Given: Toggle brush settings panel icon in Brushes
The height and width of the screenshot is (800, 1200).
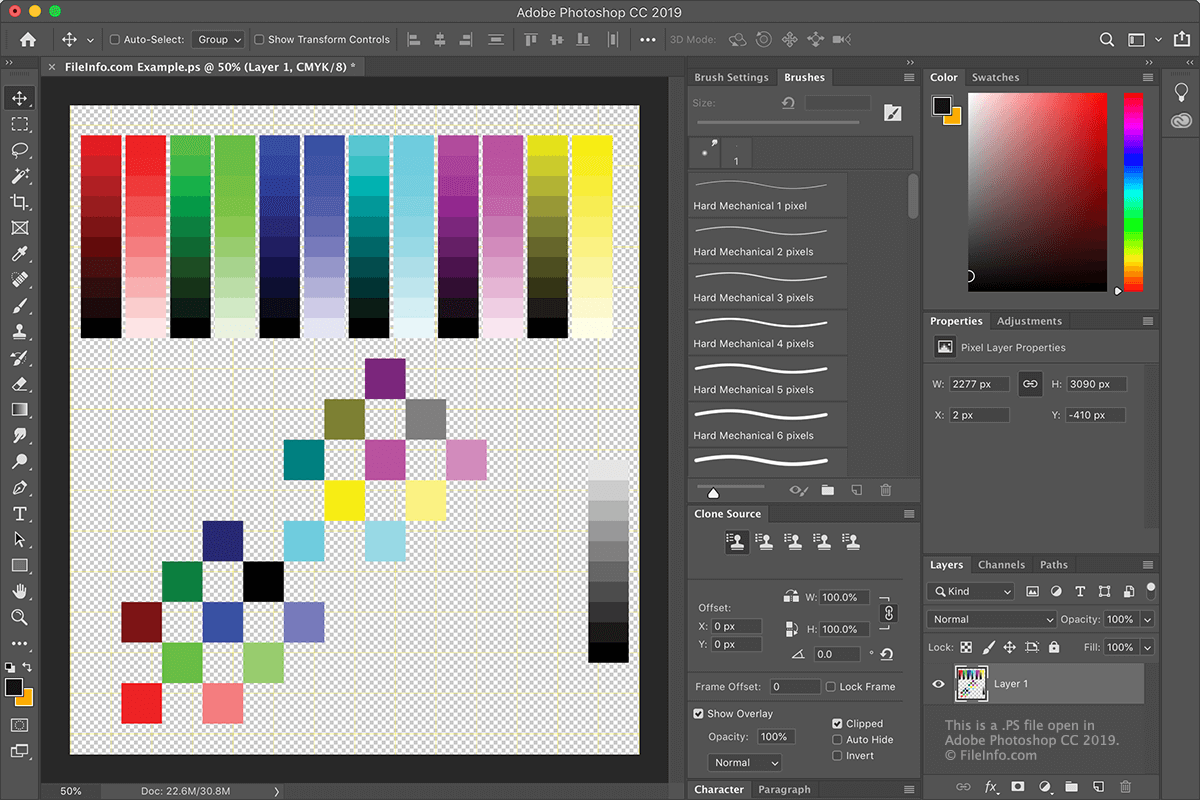Looking at the screenshot, I should [x=893, y=113].
